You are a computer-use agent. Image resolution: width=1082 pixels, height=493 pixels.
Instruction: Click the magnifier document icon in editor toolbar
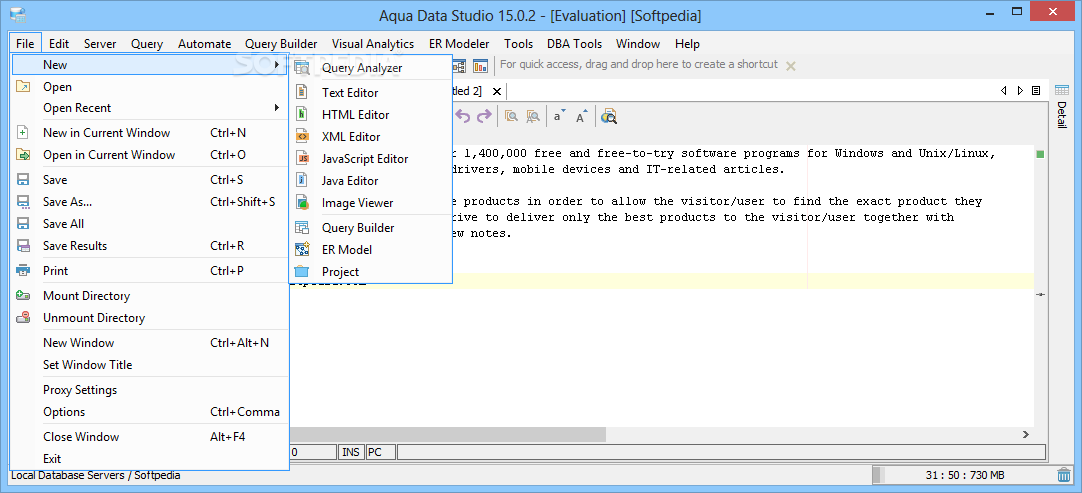click(x=608, y=116)
